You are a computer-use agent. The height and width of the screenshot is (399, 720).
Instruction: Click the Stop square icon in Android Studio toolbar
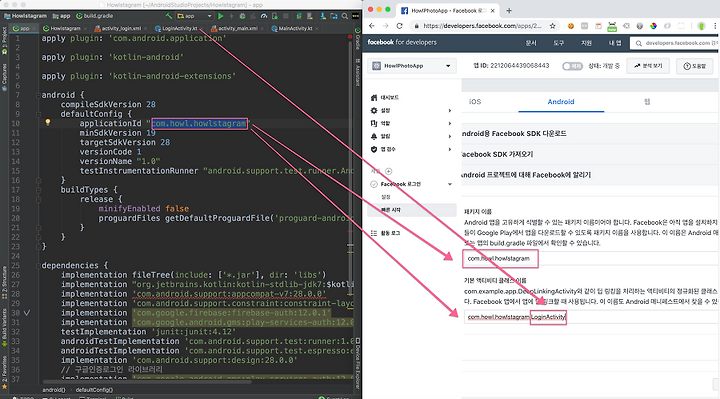286,16
